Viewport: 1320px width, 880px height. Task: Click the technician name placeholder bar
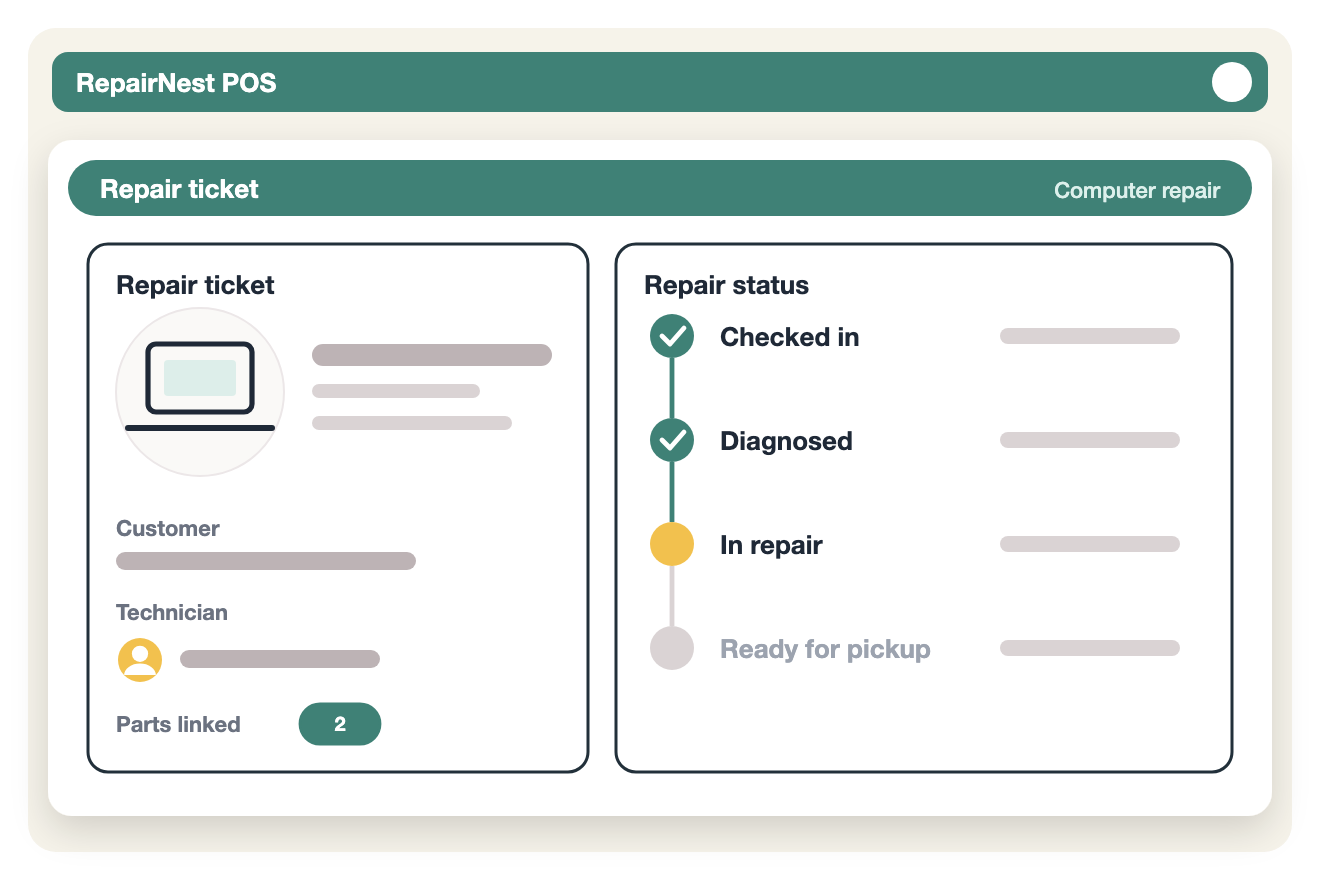pyautogui.click(x=280, y=659)
